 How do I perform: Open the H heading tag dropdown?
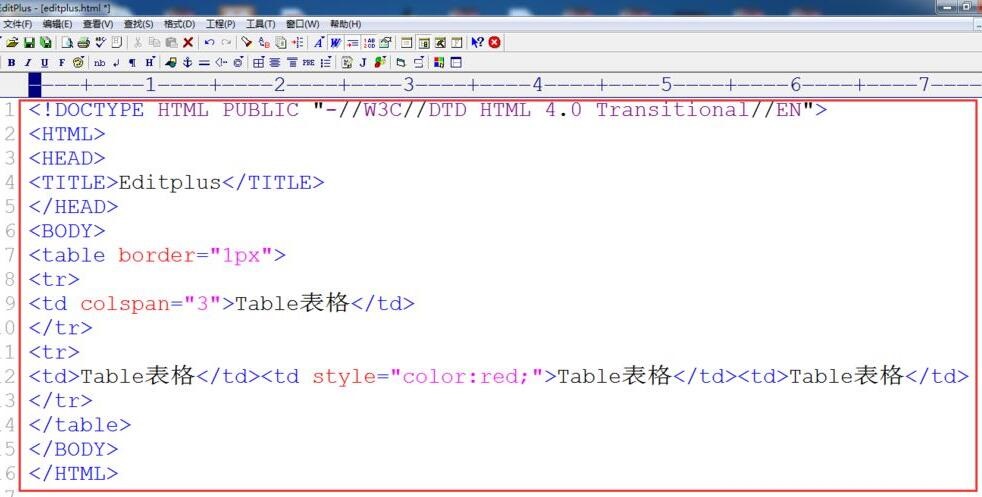pos(150,63)
